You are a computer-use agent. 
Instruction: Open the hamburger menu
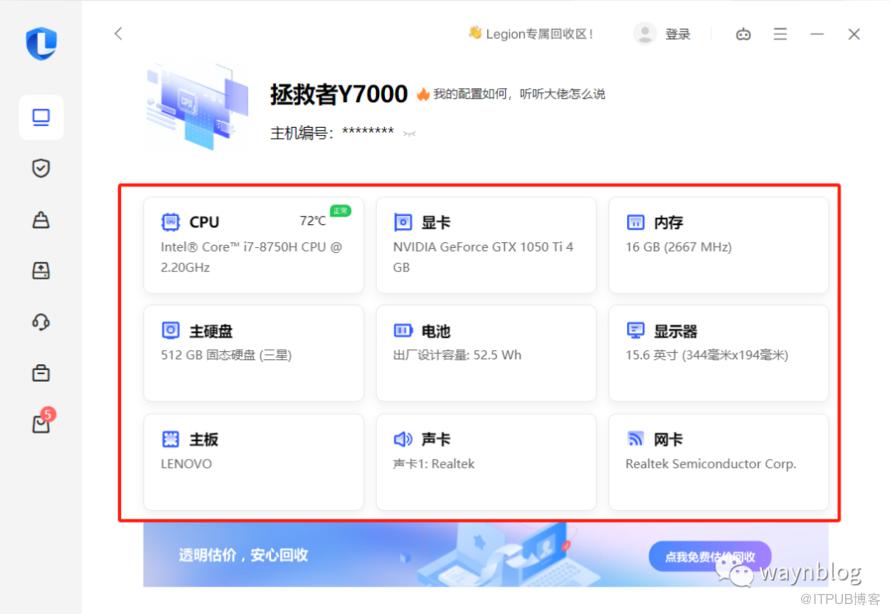(780, 34)
